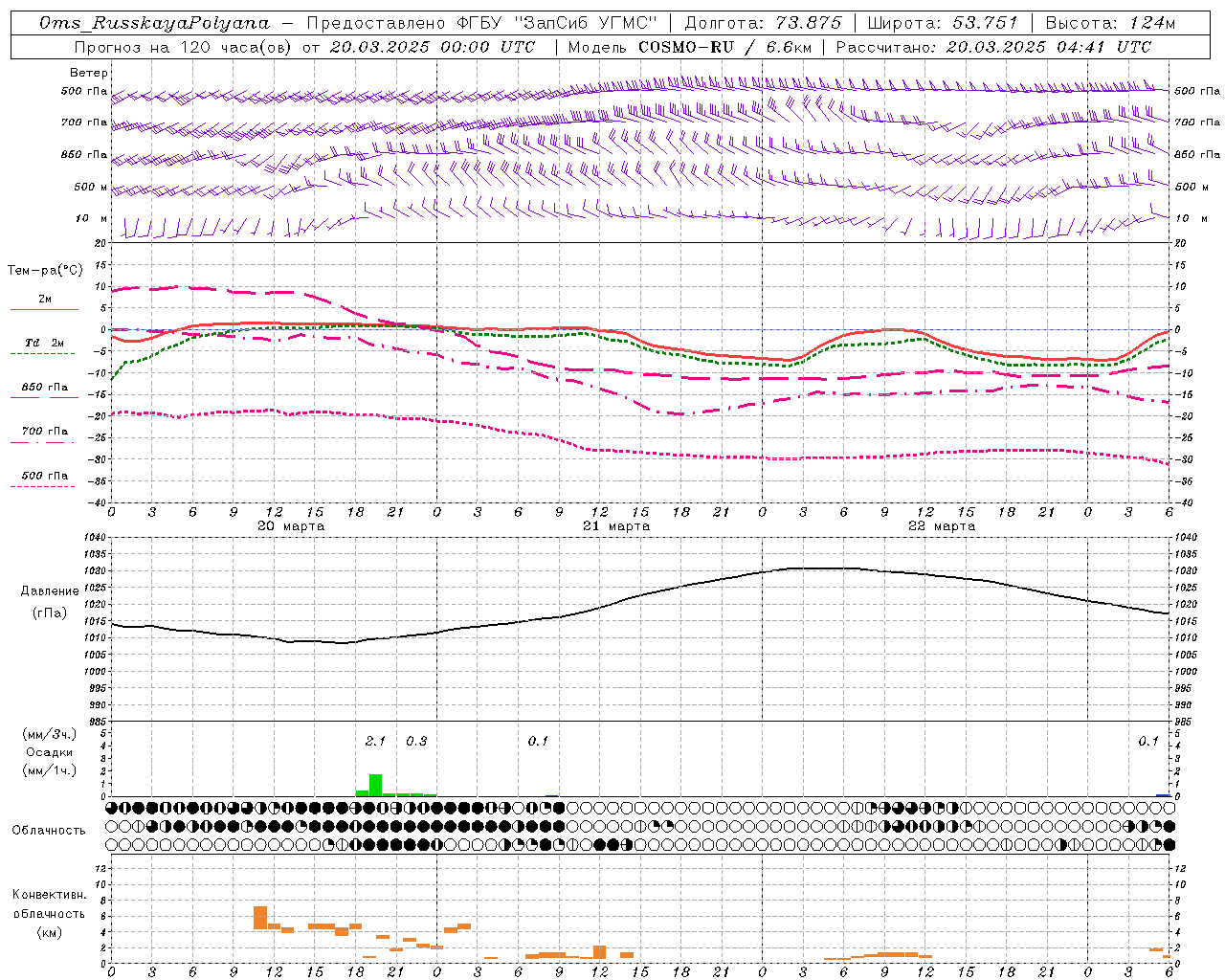Select the Модель COSMO-RU / 6.6км label
The height and width of the screenshot is (980, 1225).
[x=690, y=47]
